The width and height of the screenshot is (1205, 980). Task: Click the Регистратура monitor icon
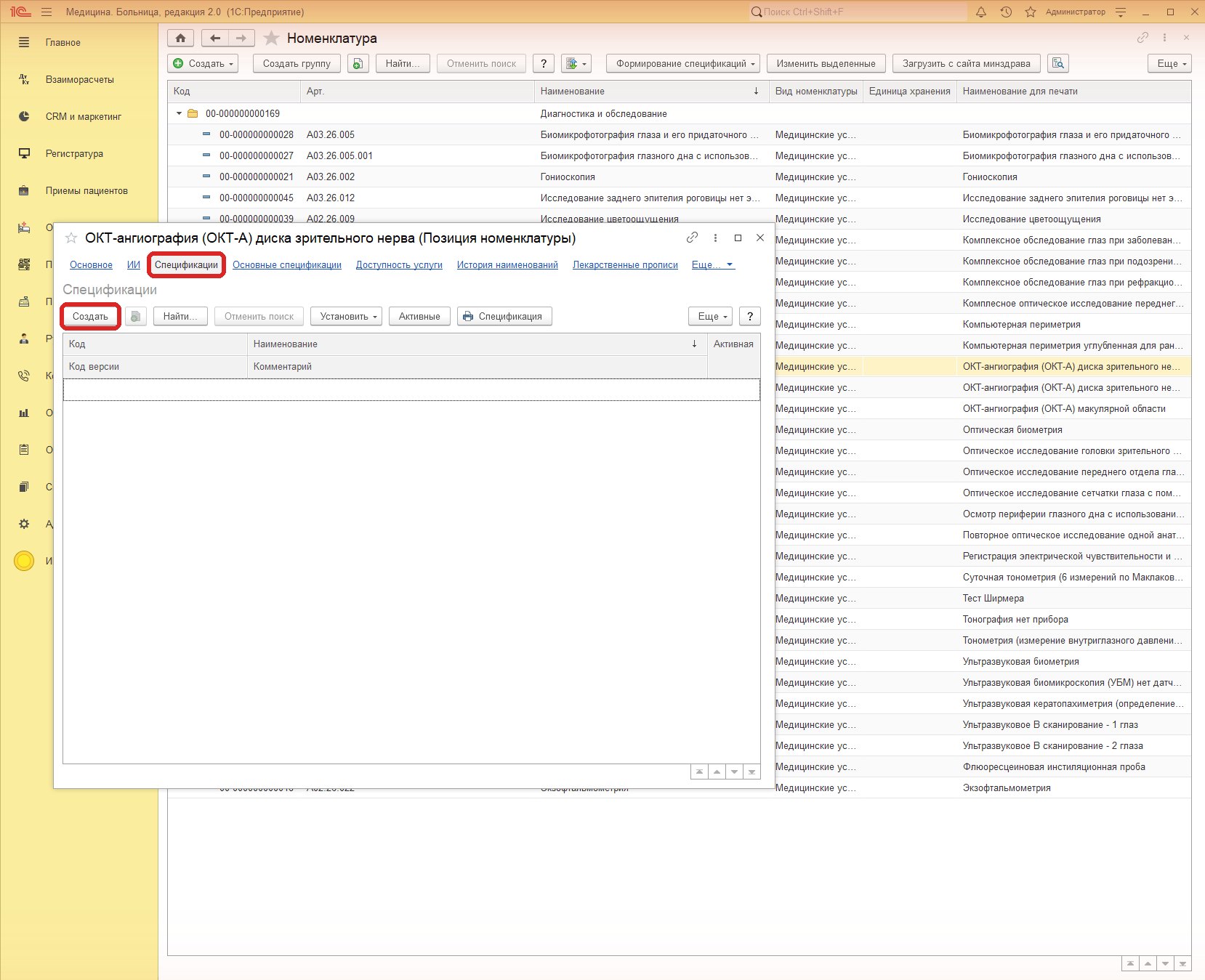click(x=24, y=153)
